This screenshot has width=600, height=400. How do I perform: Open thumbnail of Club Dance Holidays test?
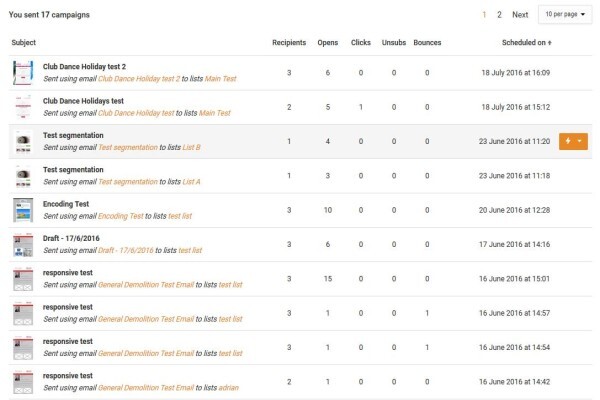coord(23,107)
